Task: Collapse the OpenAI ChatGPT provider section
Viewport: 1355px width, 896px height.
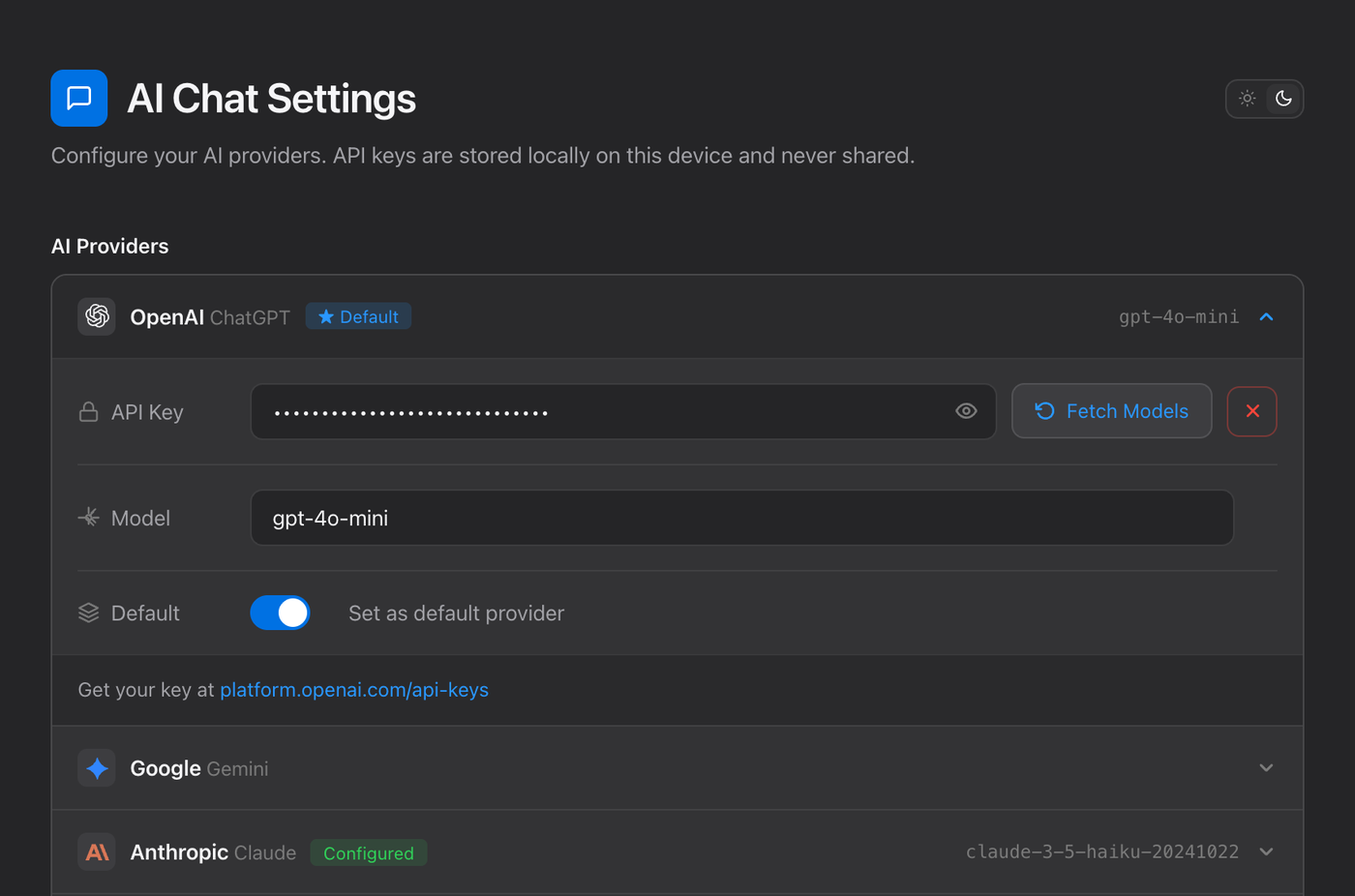Action: [x=1266, y=317]
